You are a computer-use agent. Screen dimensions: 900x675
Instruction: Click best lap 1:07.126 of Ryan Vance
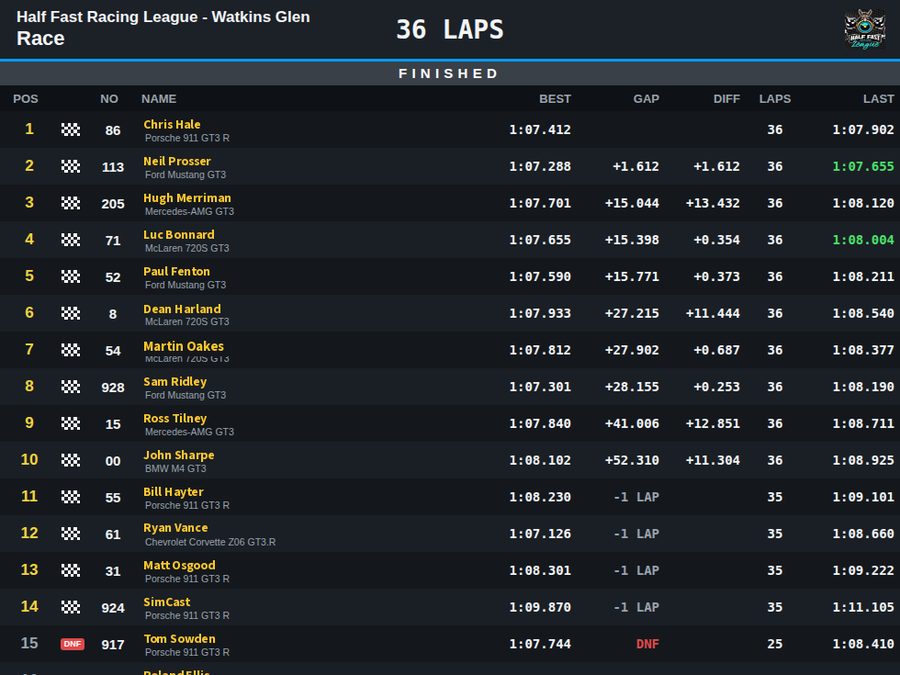pos(540,534)
